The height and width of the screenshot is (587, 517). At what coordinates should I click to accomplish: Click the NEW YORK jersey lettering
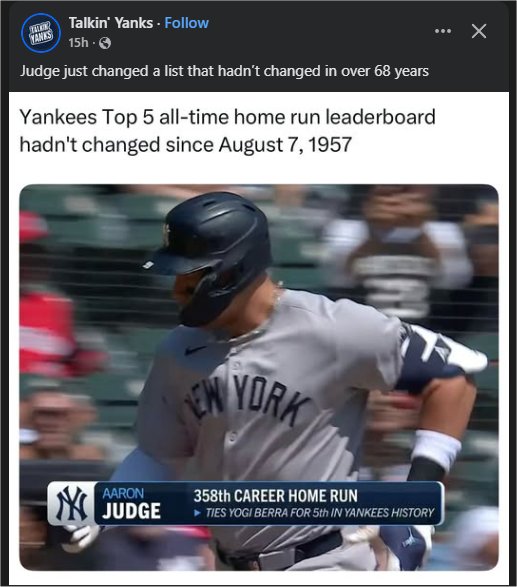click(x=247, y=399)
